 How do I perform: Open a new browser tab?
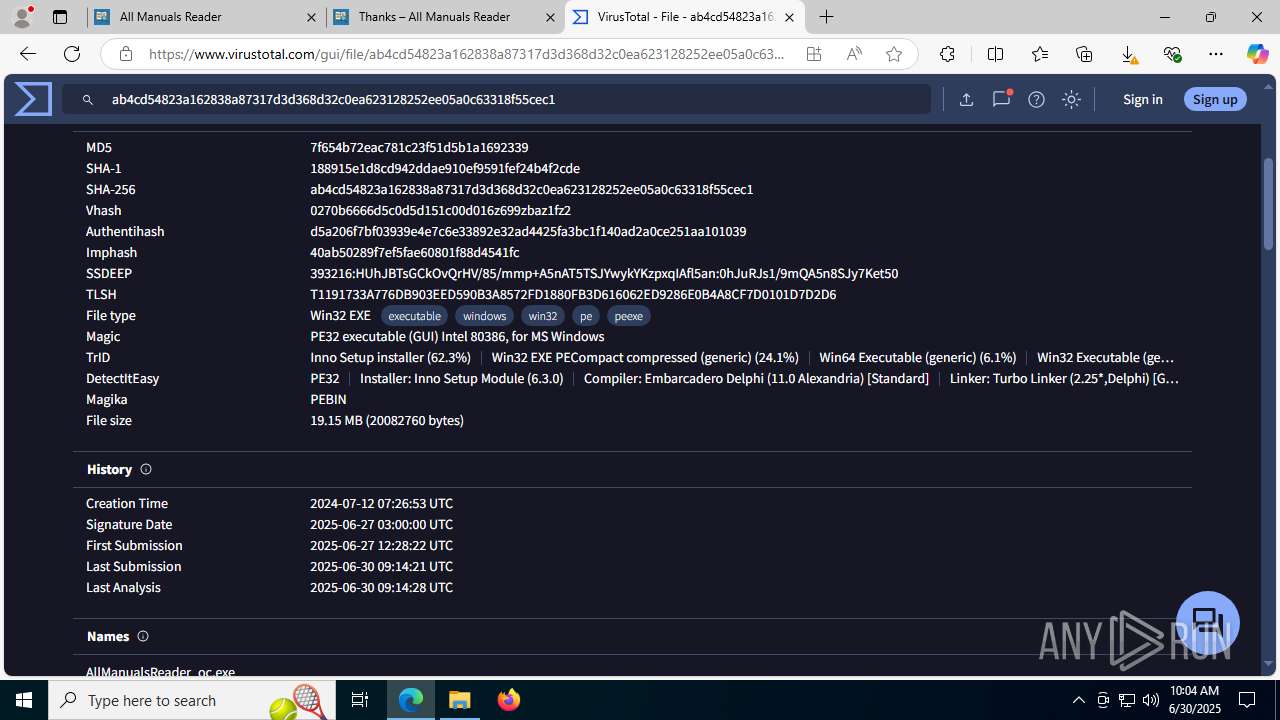pyautogui.click(x=826, y=17)
